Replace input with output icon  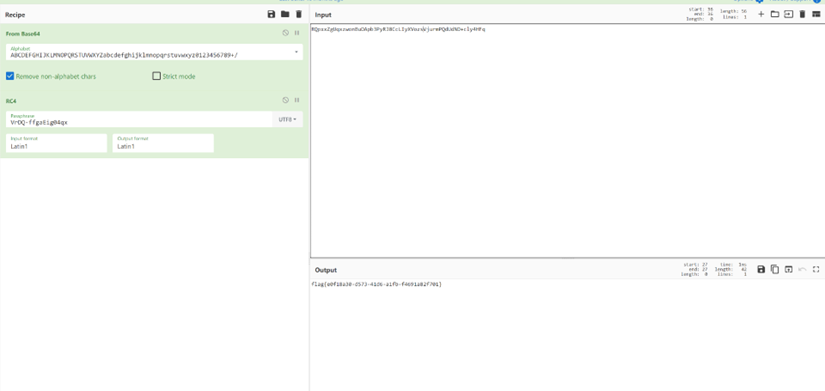[788, 269]
